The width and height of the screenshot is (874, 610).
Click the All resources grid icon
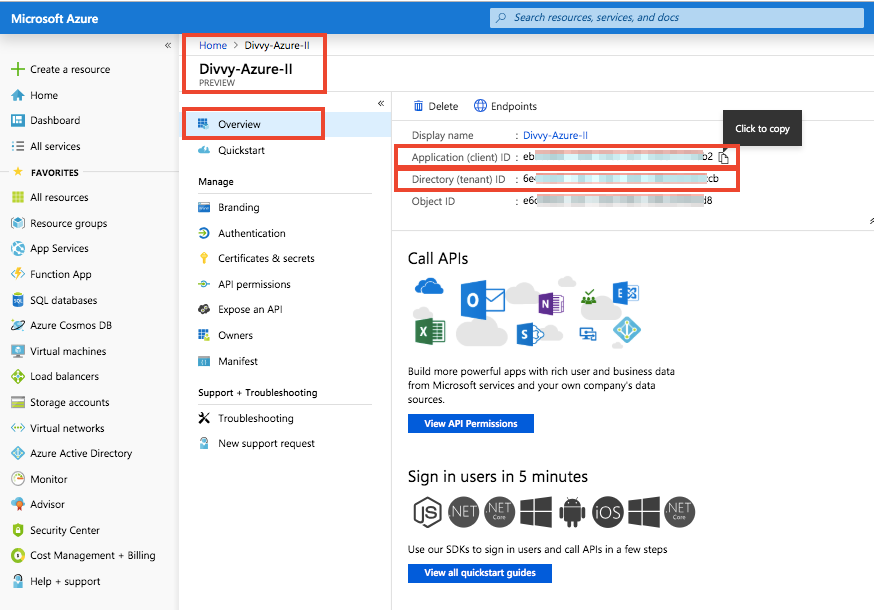pyautogui.click(x=18, y=197)
